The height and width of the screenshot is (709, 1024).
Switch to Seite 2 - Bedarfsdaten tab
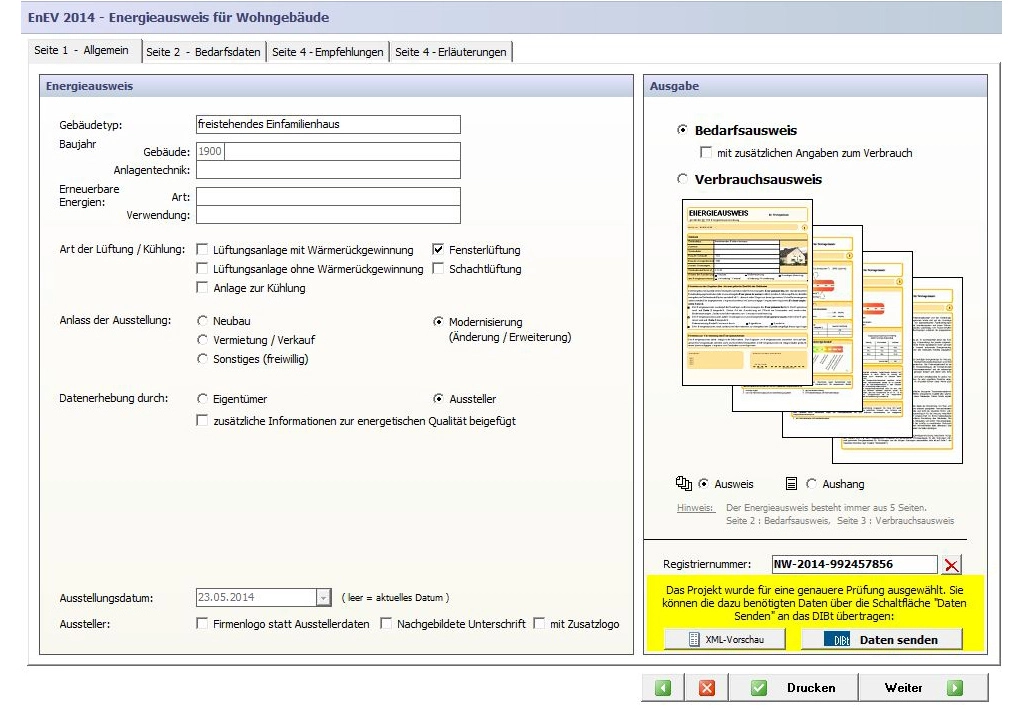pyautogui.click(x=203, y=52)
